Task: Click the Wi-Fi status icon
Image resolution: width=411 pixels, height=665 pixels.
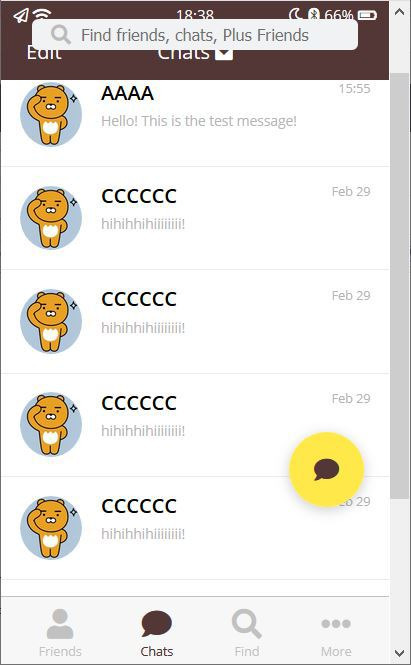Action: [x=42, y=14]
